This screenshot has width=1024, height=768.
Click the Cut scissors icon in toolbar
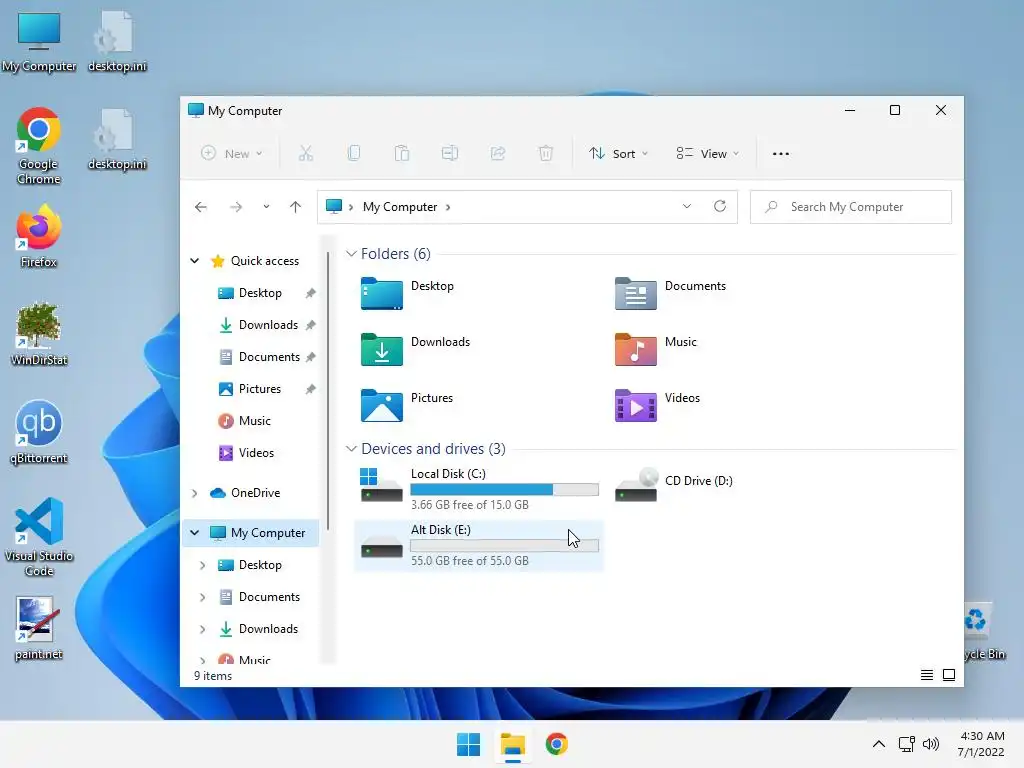(x=306, y=153)
